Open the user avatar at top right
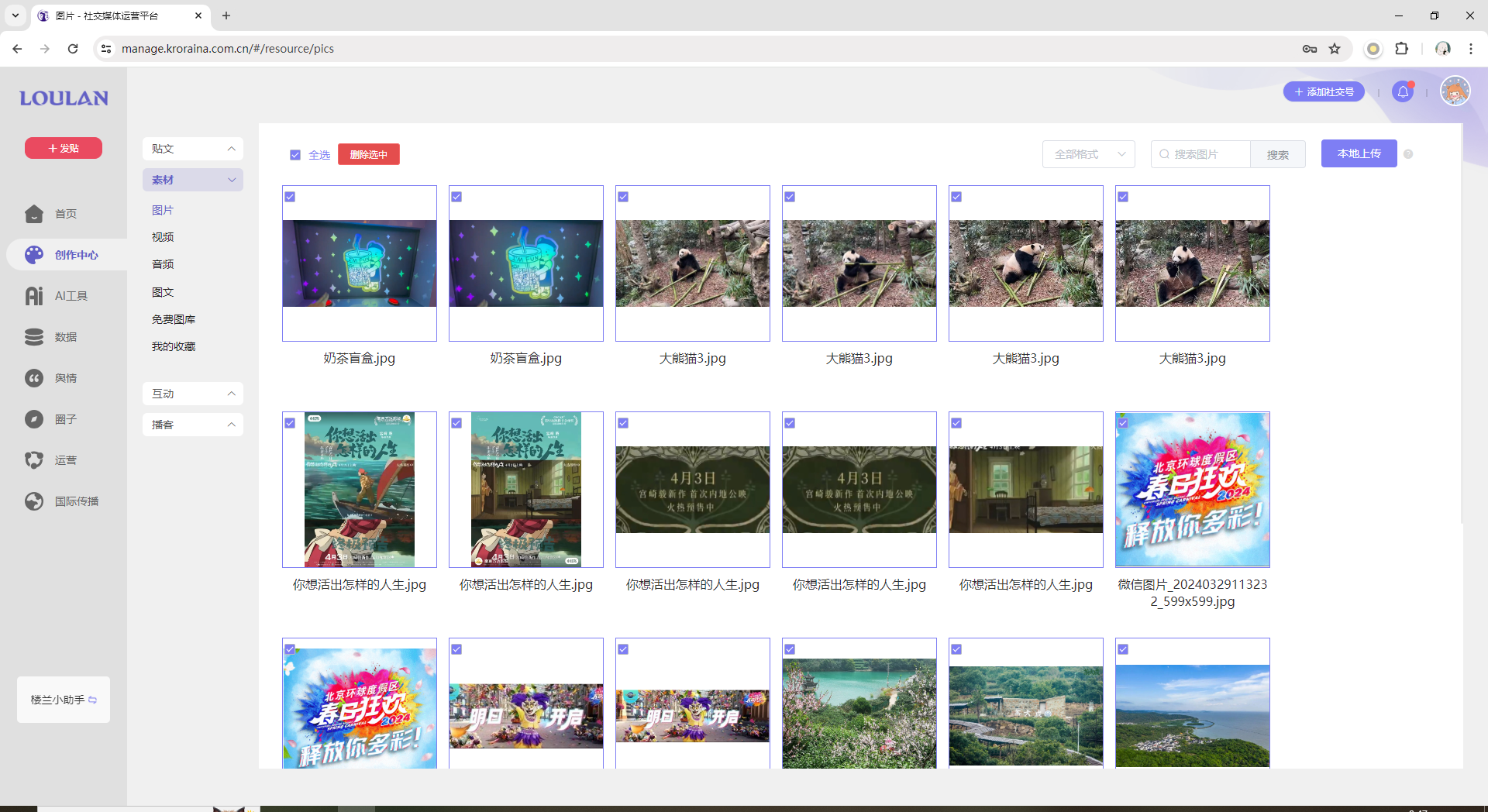This screenshot has height=812, width=1488. [1455, 91]
